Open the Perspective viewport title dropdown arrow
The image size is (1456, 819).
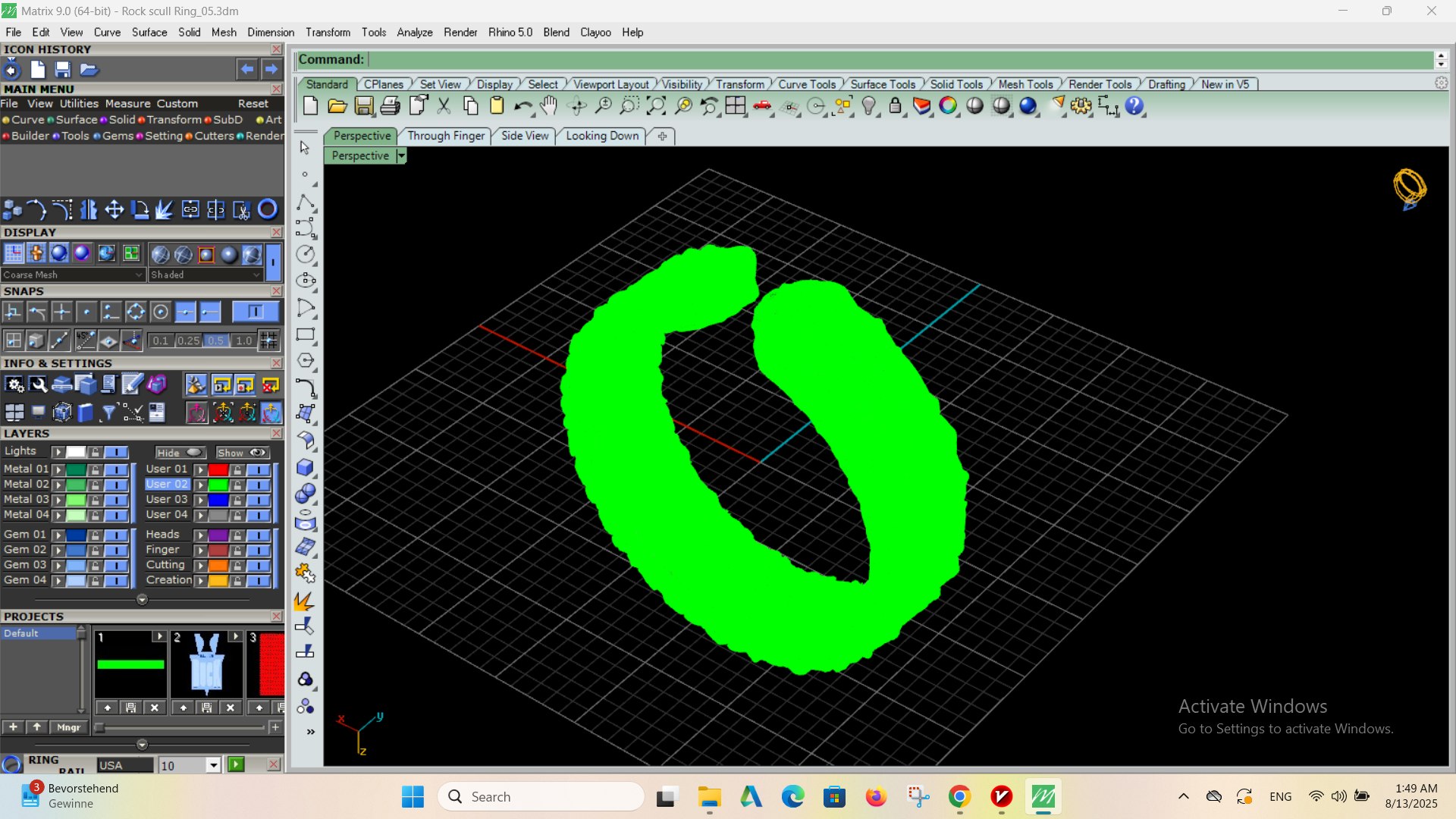click(x=402, y=155)
